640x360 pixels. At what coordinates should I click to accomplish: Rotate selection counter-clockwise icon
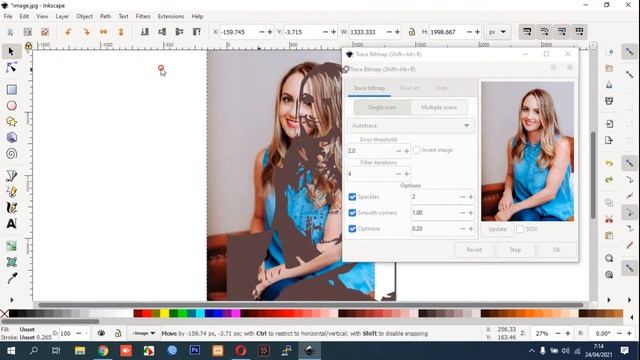[68, 32]
